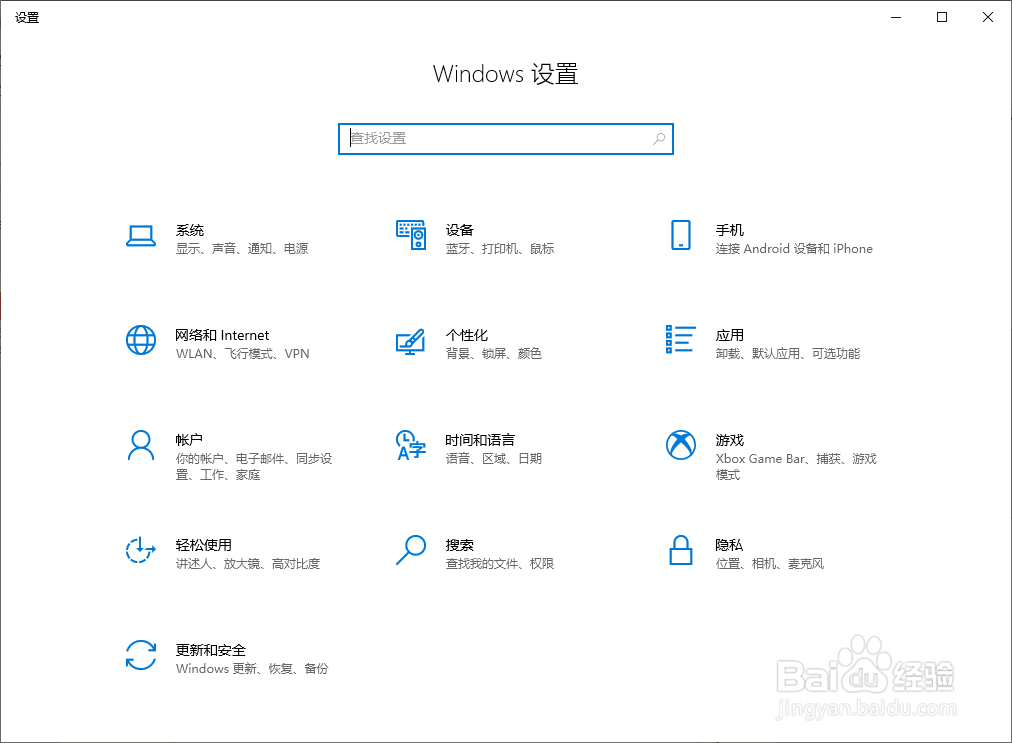The width and height of the screenshot is (1012, 743).
Task: Open the 个性化 paintbrush icon
Action: [410, 341]
